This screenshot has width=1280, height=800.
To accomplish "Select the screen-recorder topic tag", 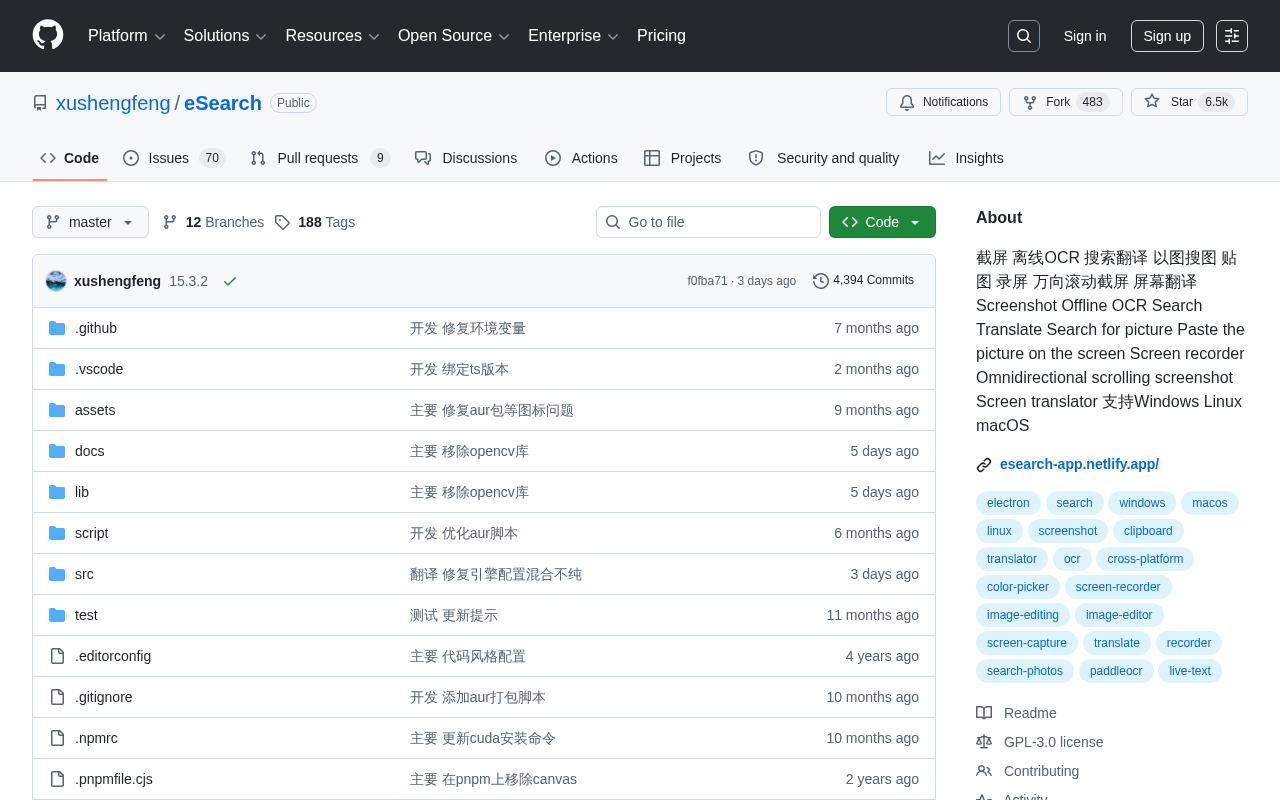I will point(1118,587).
